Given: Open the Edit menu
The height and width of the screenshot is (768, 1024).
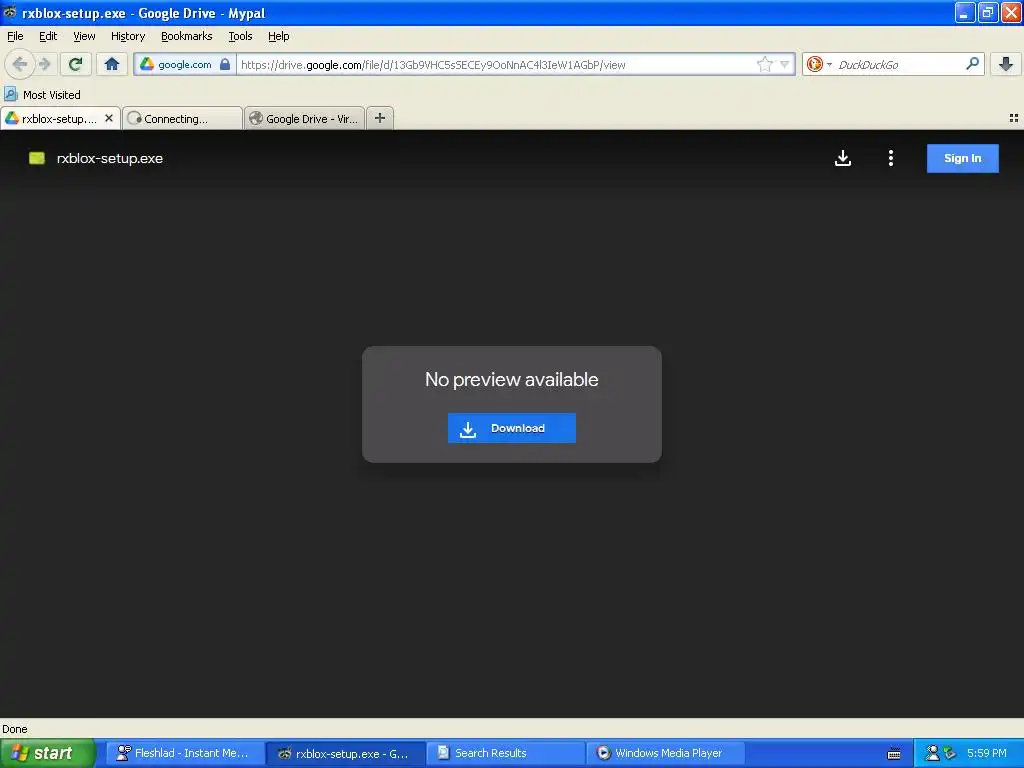Looking at the screenshot, I should (x=48, y=36).
